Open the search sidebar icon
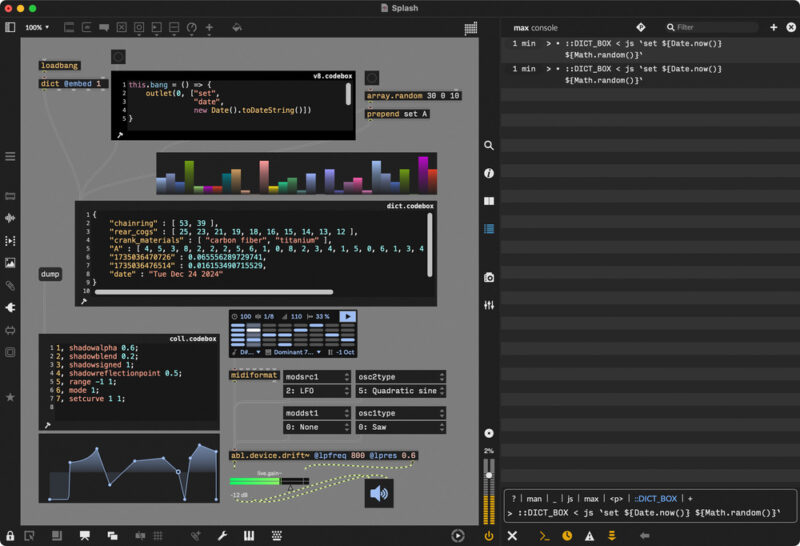 tap(489, 145)
